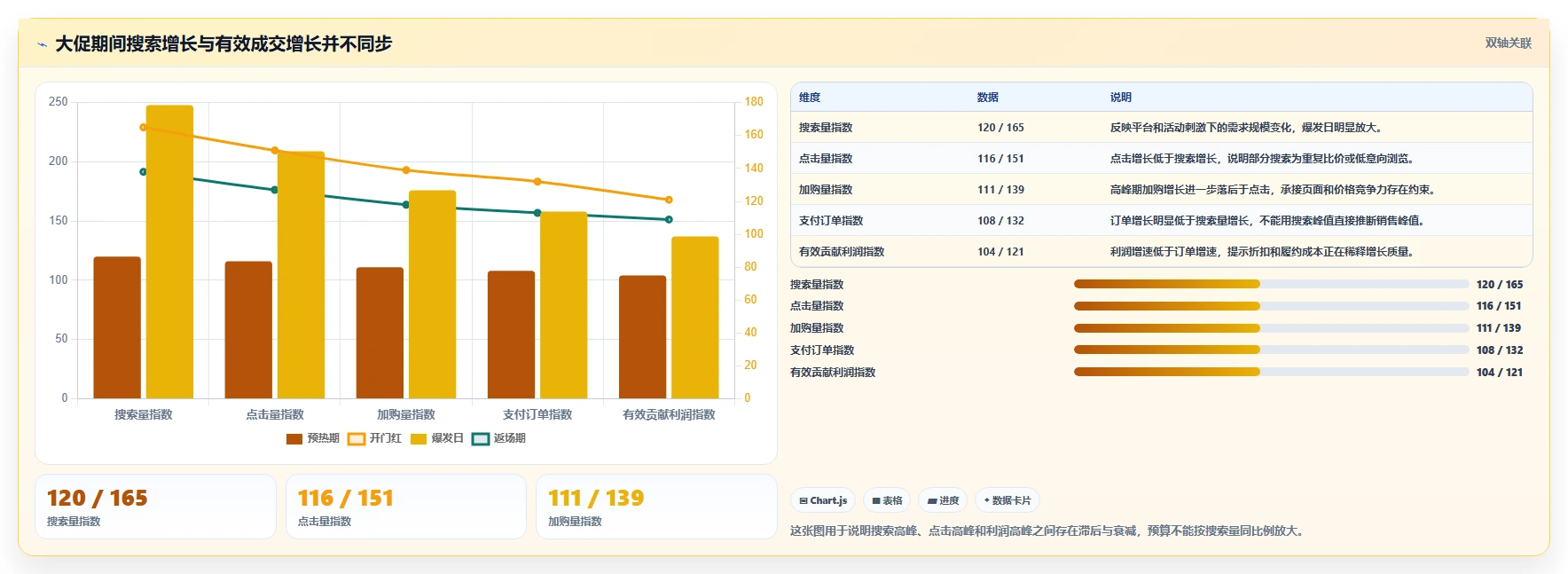Image resolution: width=1568 pixels, height=574 pixels.
Task: Click the 爆发日 bar for 搜索量指数
Action: [169, 252]
